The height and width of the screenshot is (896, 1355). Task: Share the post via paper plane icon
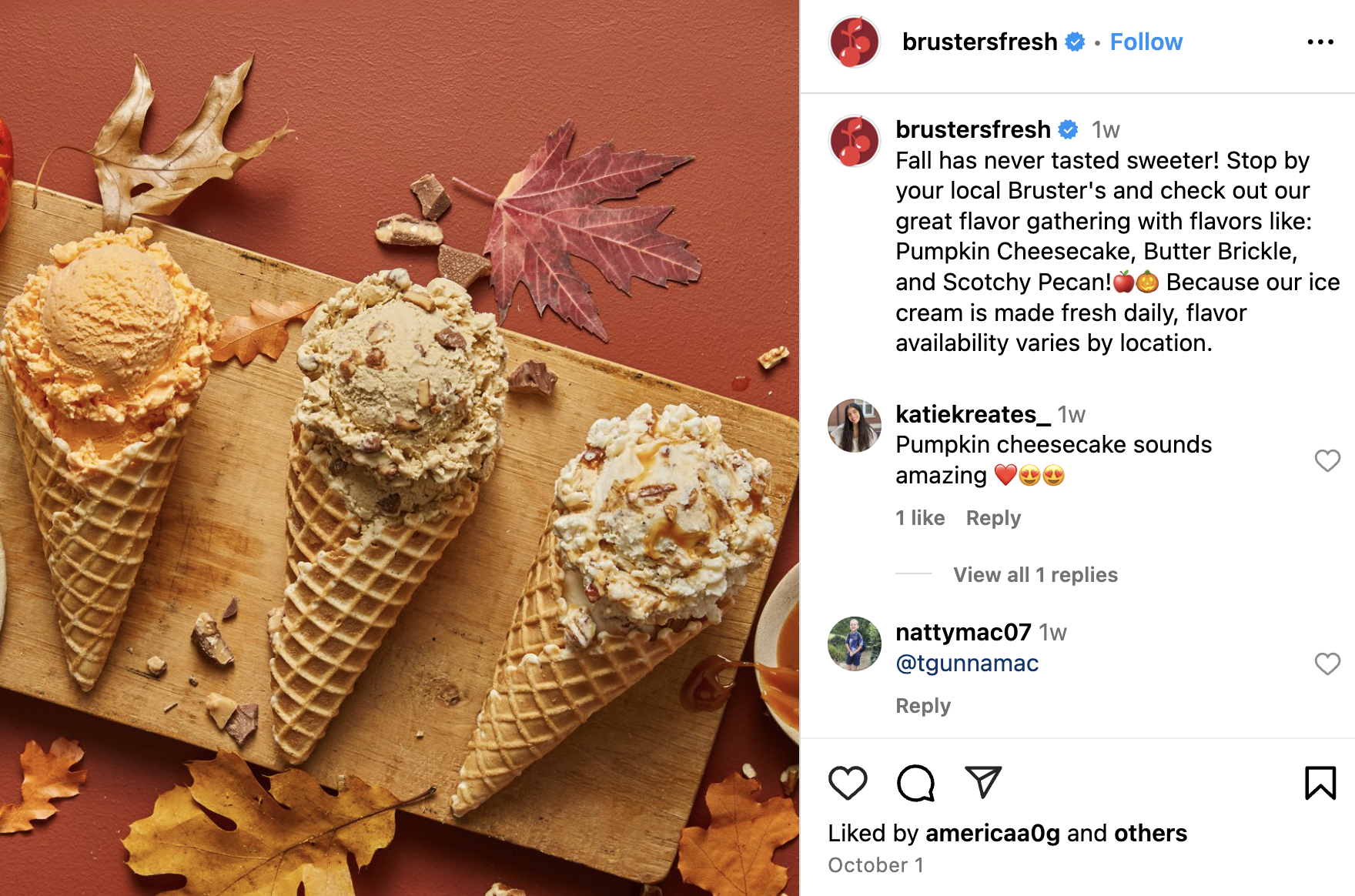pyautogui.click(x=983, y=782)
